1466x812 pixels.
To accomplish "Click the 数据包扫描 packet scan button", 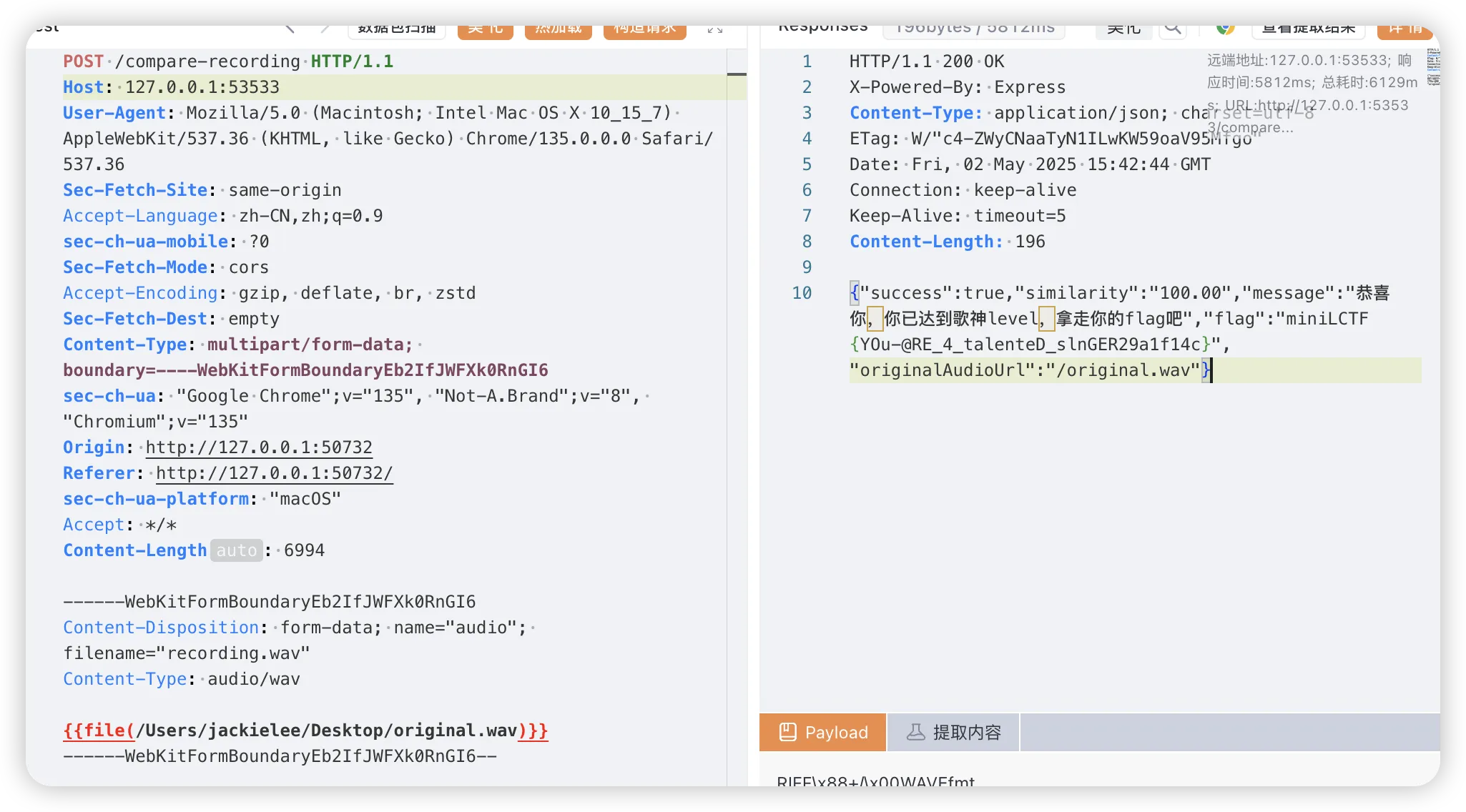I will (397, 29).
